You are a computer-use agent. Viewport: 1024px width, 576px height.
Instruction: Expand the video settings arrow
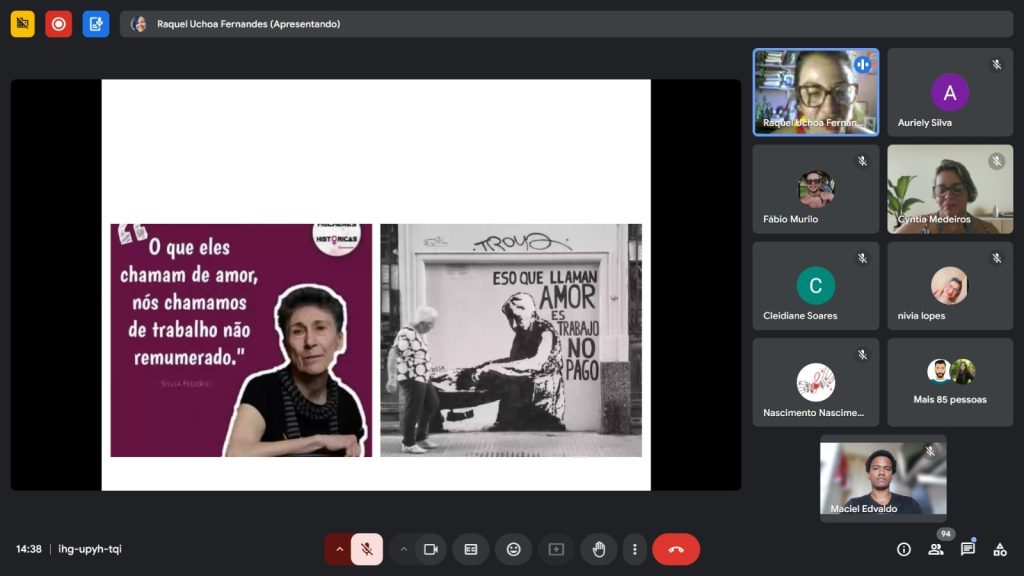[x=404, y=549]
